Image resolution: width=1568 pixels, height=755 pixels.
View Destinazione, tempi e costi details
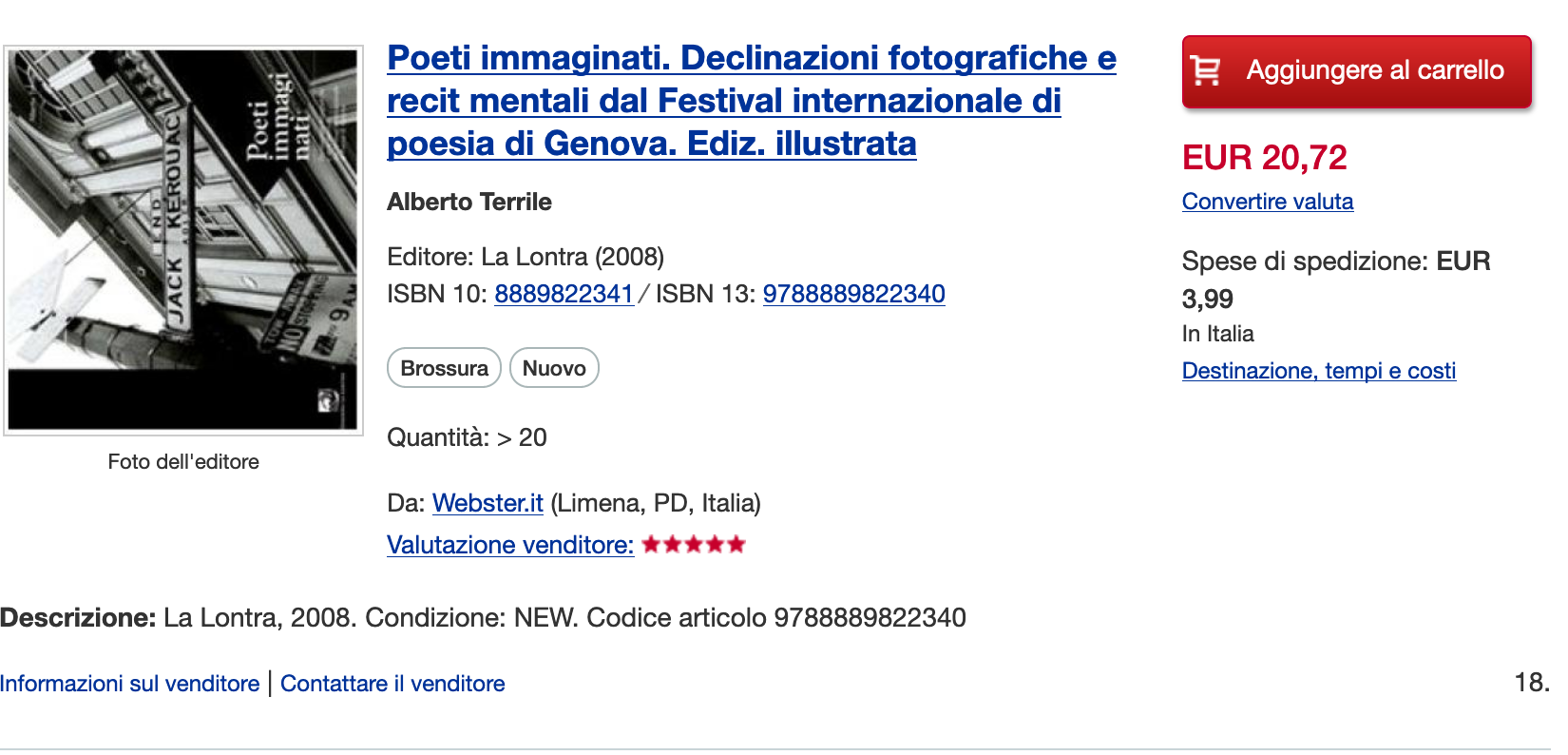coord(1319,371)
